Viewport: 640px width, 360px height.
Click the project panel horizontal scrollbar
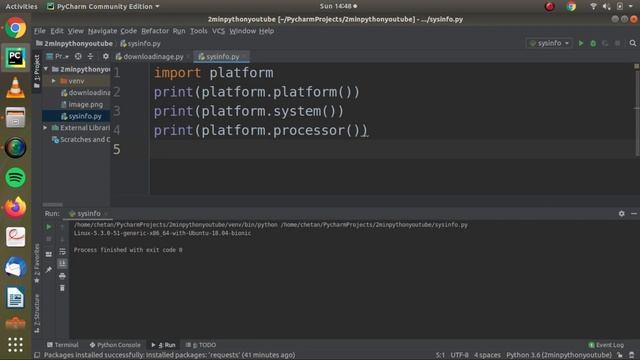click(x=53, y=204)
